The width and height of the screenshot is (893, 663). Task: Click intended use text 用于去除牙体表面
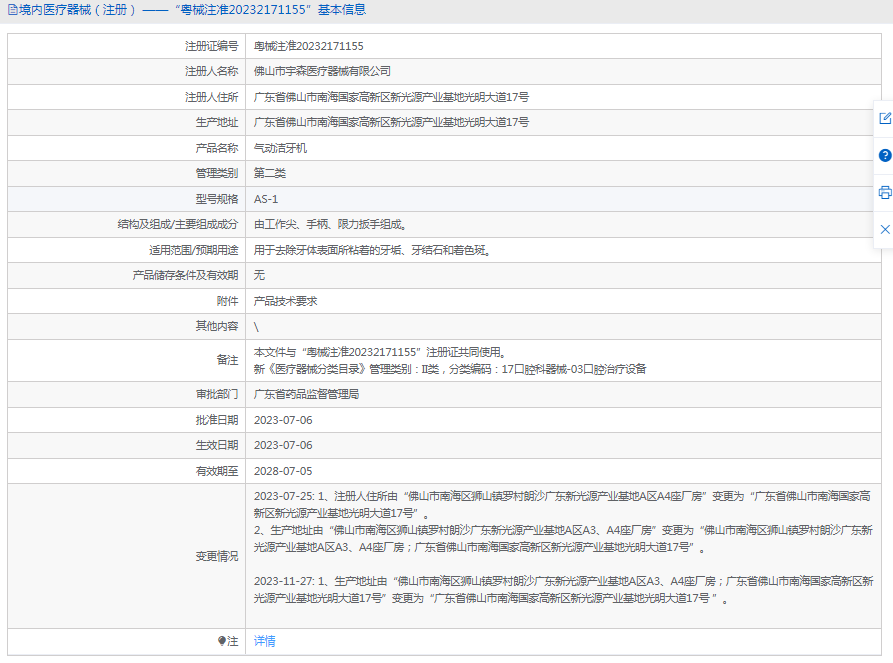click(x=372, y=250)
